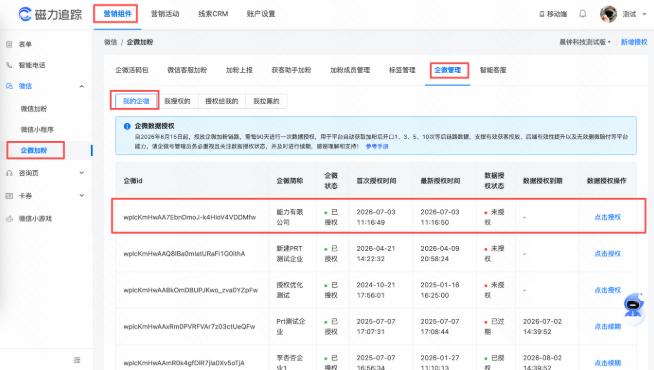
Task: Open the 测试 account dropdown
Action: click(x=634, y=14)
